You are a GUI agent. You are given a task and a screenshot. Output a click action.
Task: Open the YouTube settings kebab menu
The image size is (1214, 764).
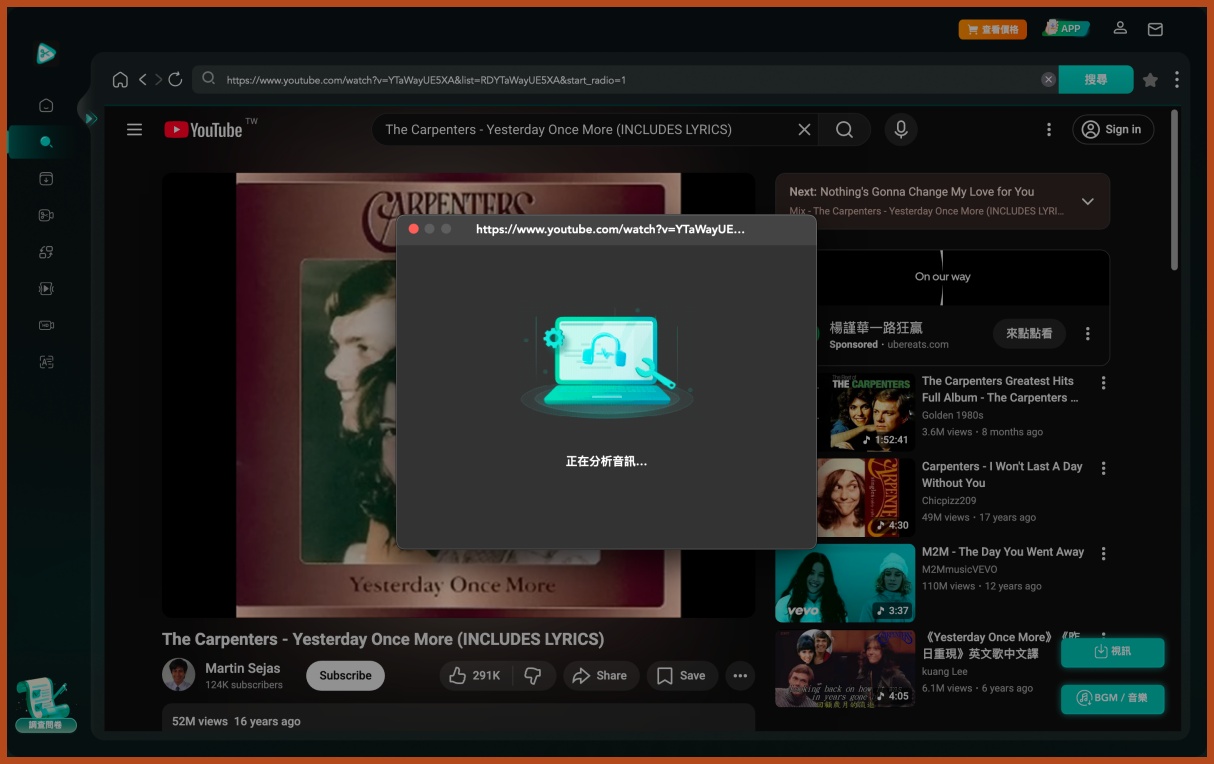(x=1048, y=129)
